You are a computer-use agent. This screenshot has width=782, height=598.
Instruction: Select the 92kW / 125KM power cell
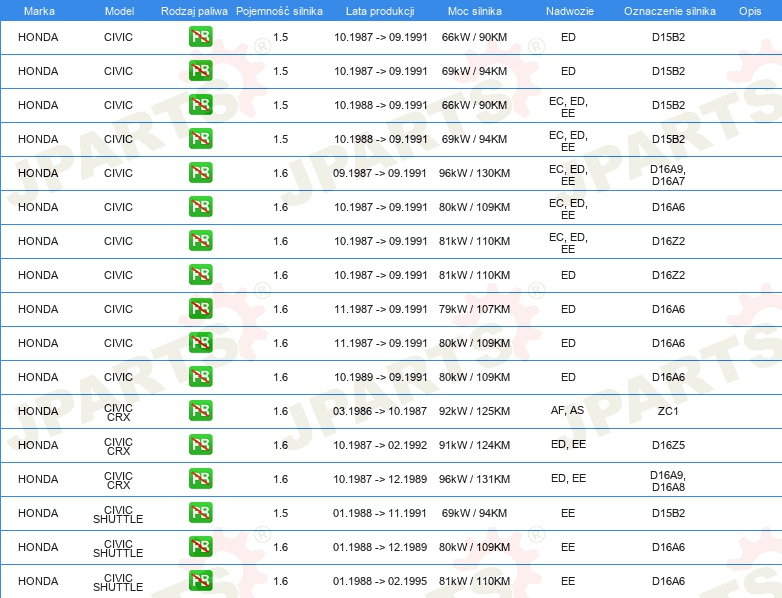tap(474, 411)
